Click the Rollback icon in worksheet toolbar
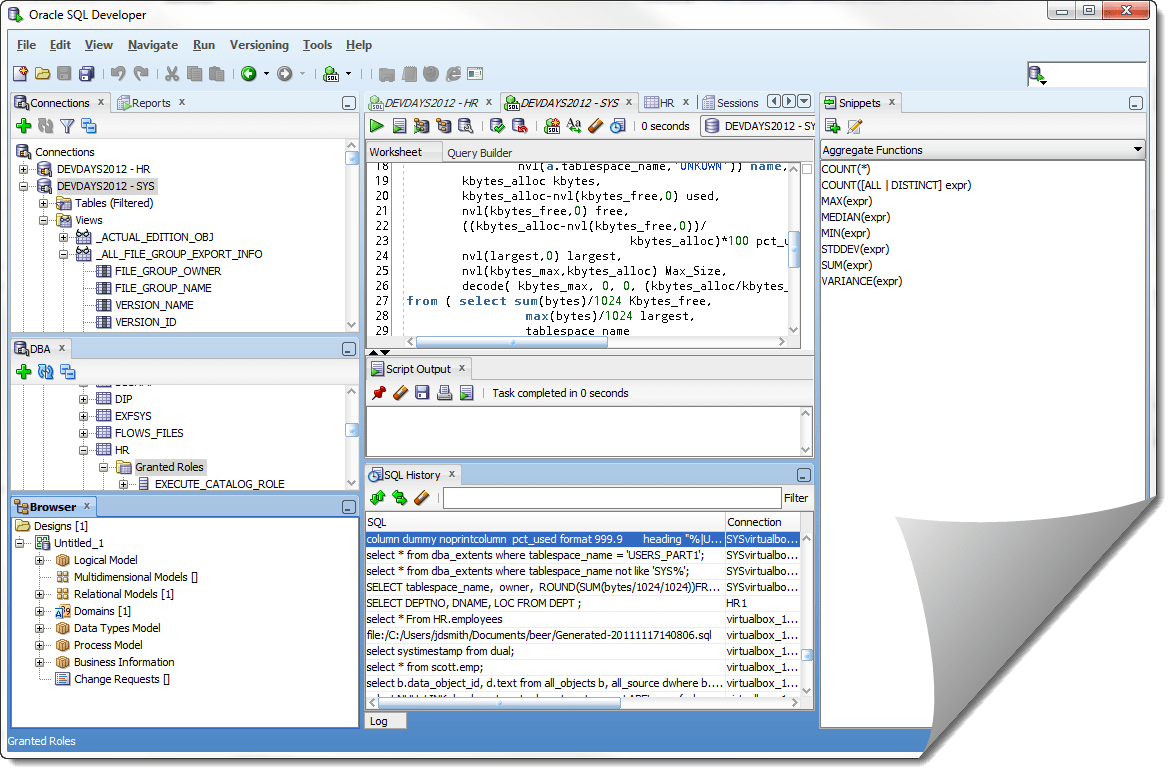 (x=519, y=126)
